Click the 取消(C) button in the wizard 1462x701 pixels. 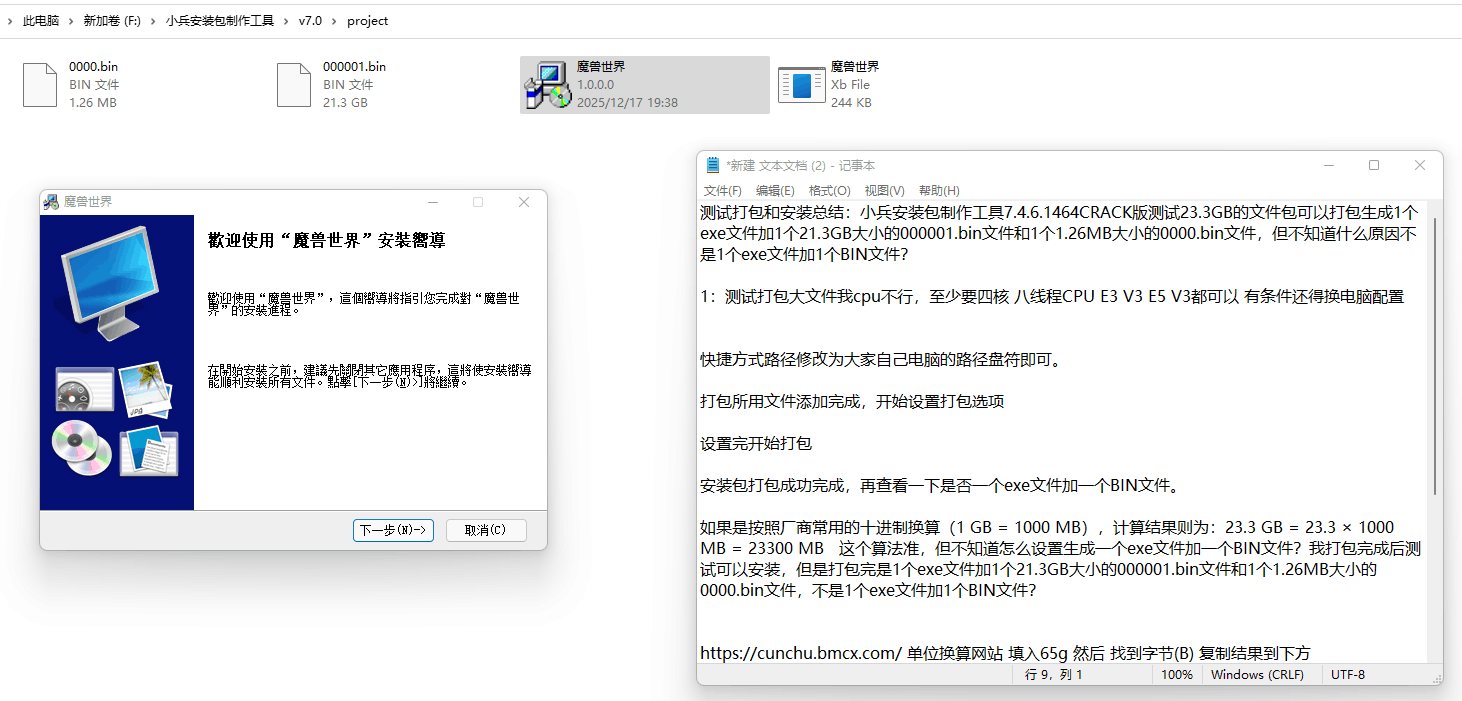pyautogui.click(x=486, y=530)
